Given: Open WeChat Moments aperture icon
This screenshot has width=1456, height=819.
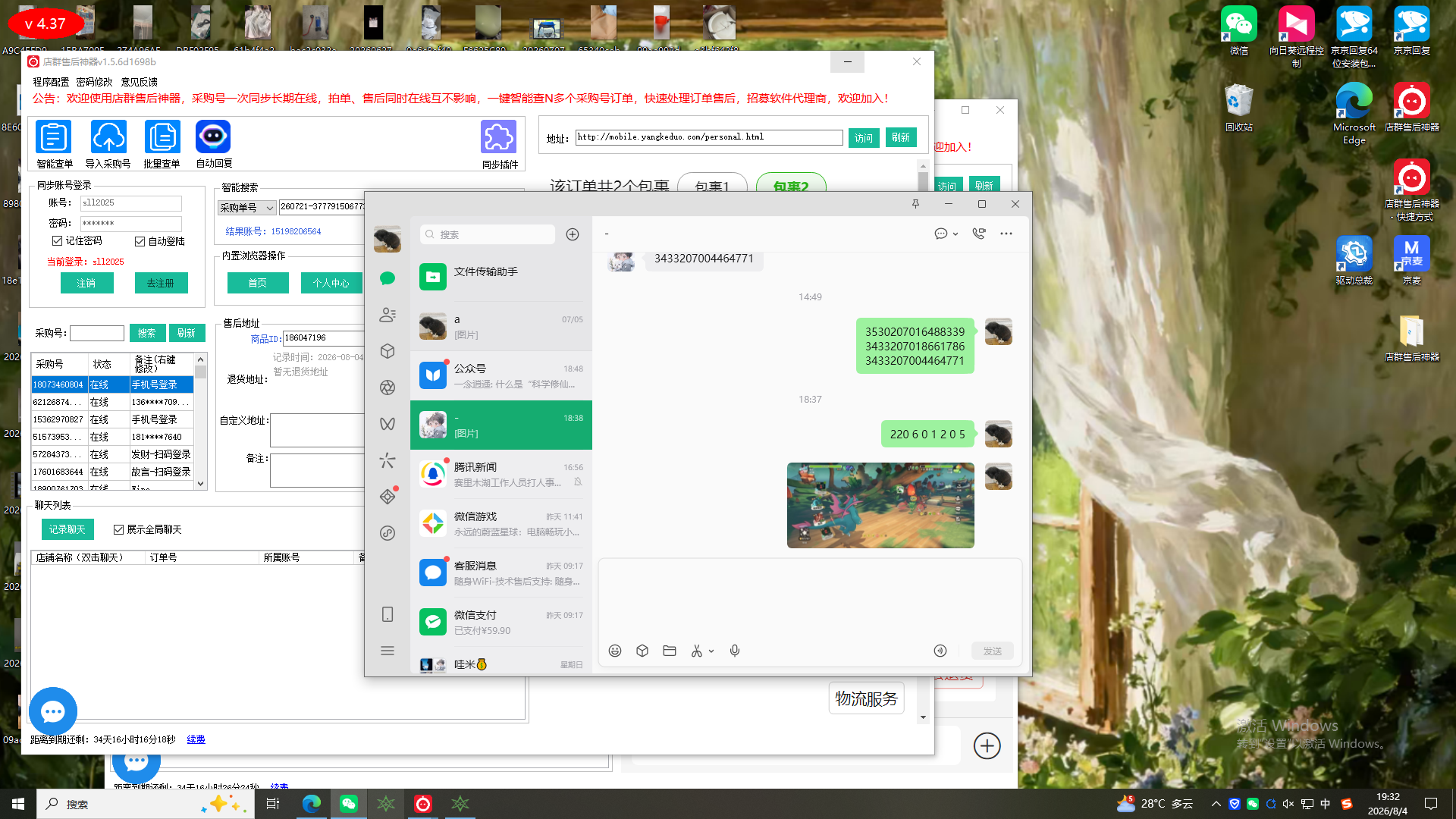Looking at the screenshot, I should (388, 388).
